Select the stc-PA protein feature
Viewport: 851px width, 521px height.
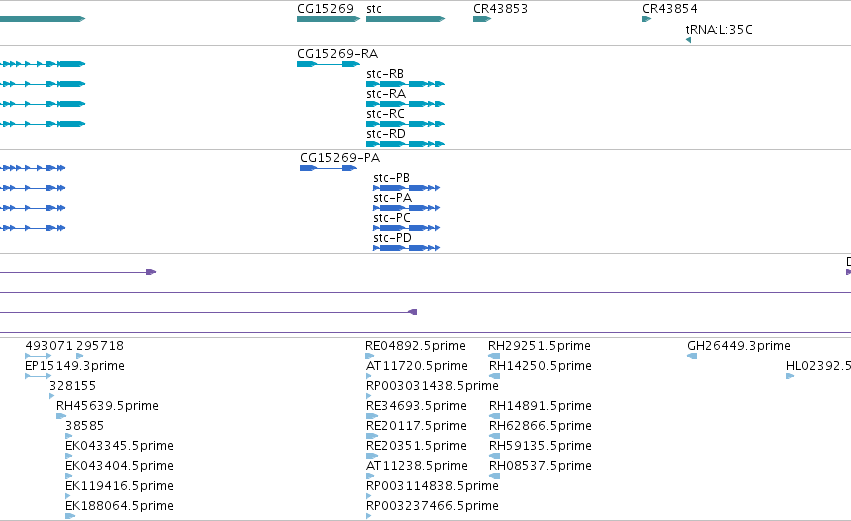tap(407, 208)
